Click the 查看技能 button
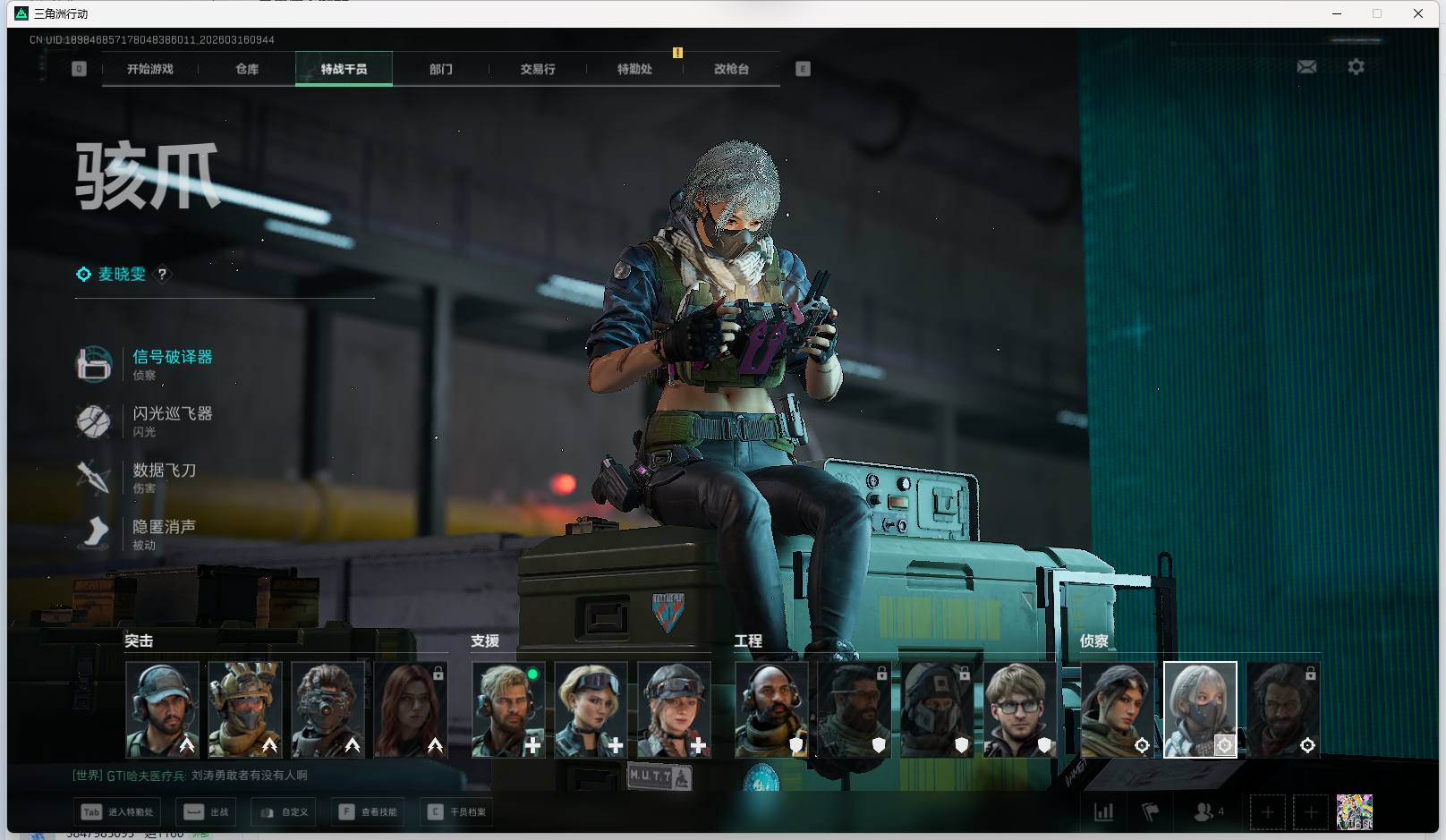 (x=368, y=812)
